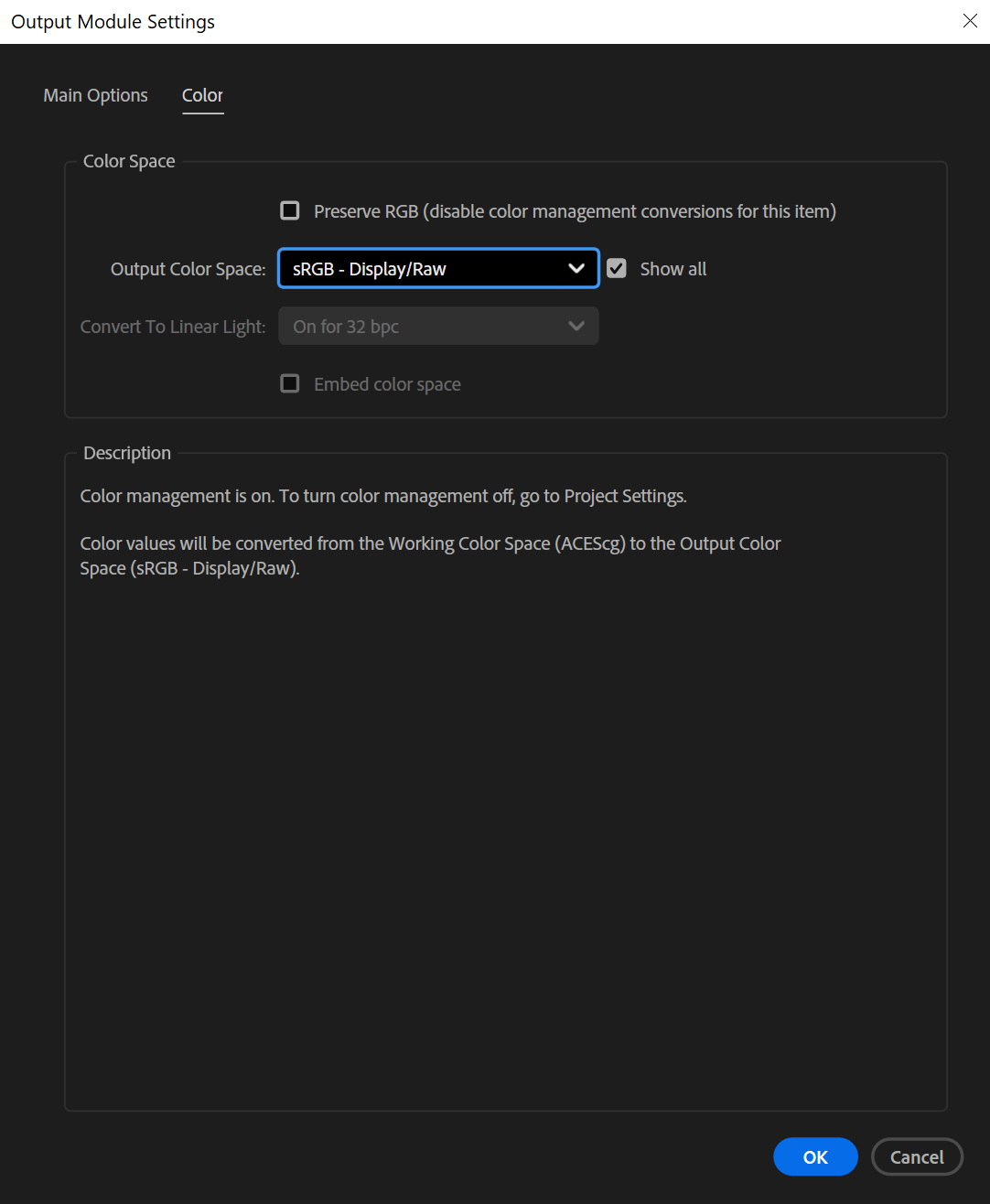Switch to the Main Options tab

95,95
